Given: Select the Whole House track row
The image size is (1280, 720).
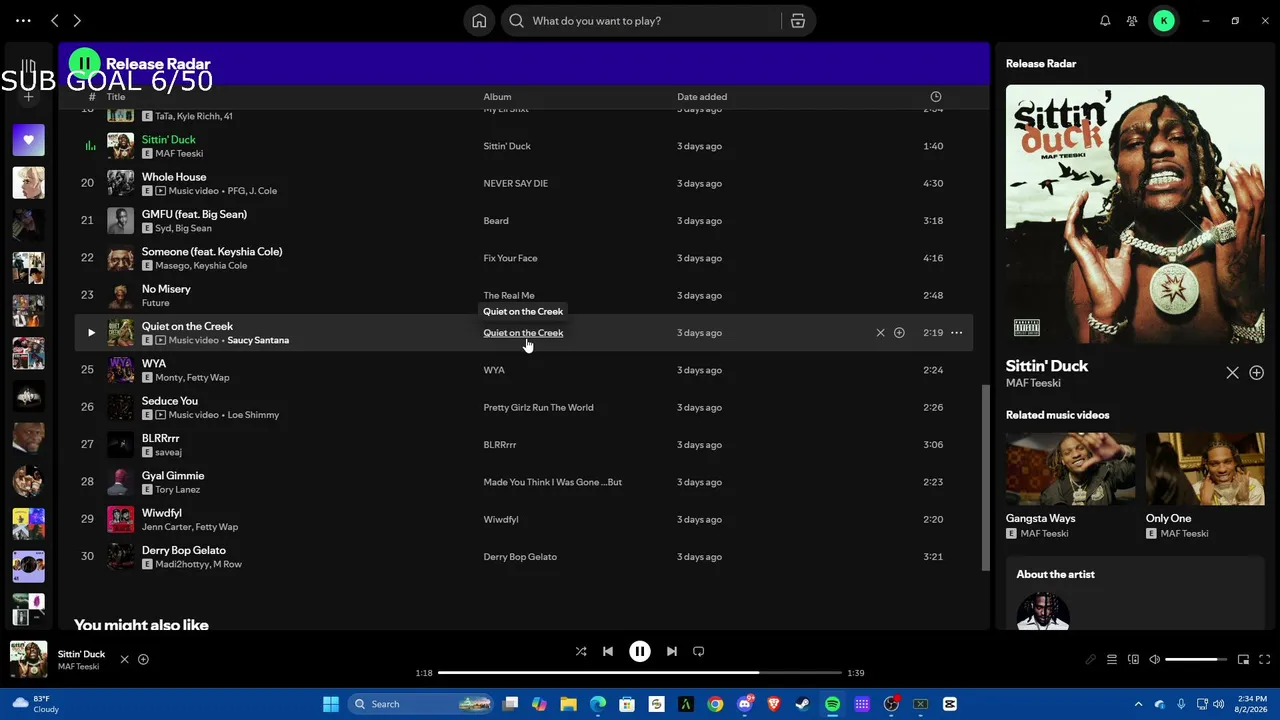Looking at the screenshot, I should [x=524, y=184].
